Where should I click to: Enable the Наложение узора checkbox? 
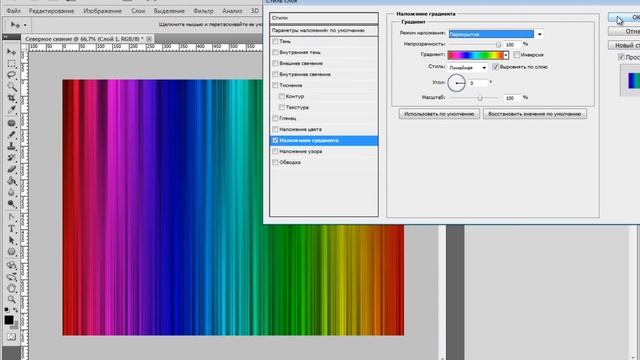276,151
